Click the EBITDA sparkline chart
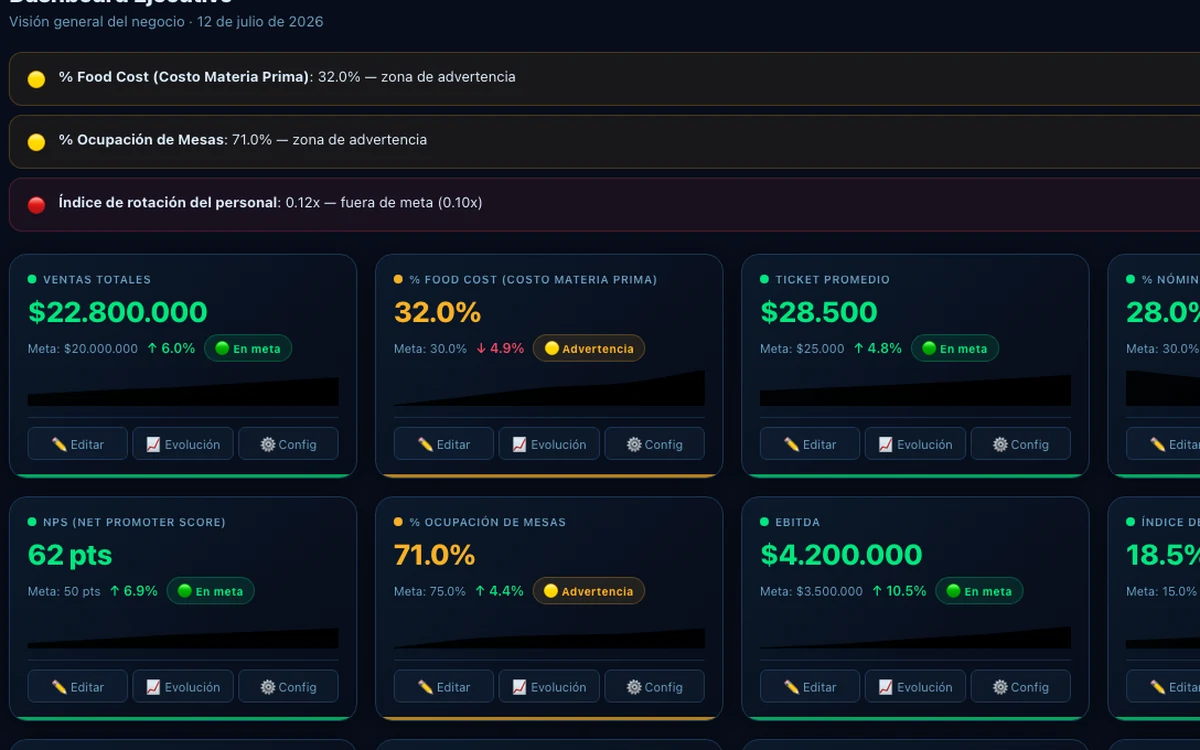The width and height of the screenshot is (1200, 750). 915,637
